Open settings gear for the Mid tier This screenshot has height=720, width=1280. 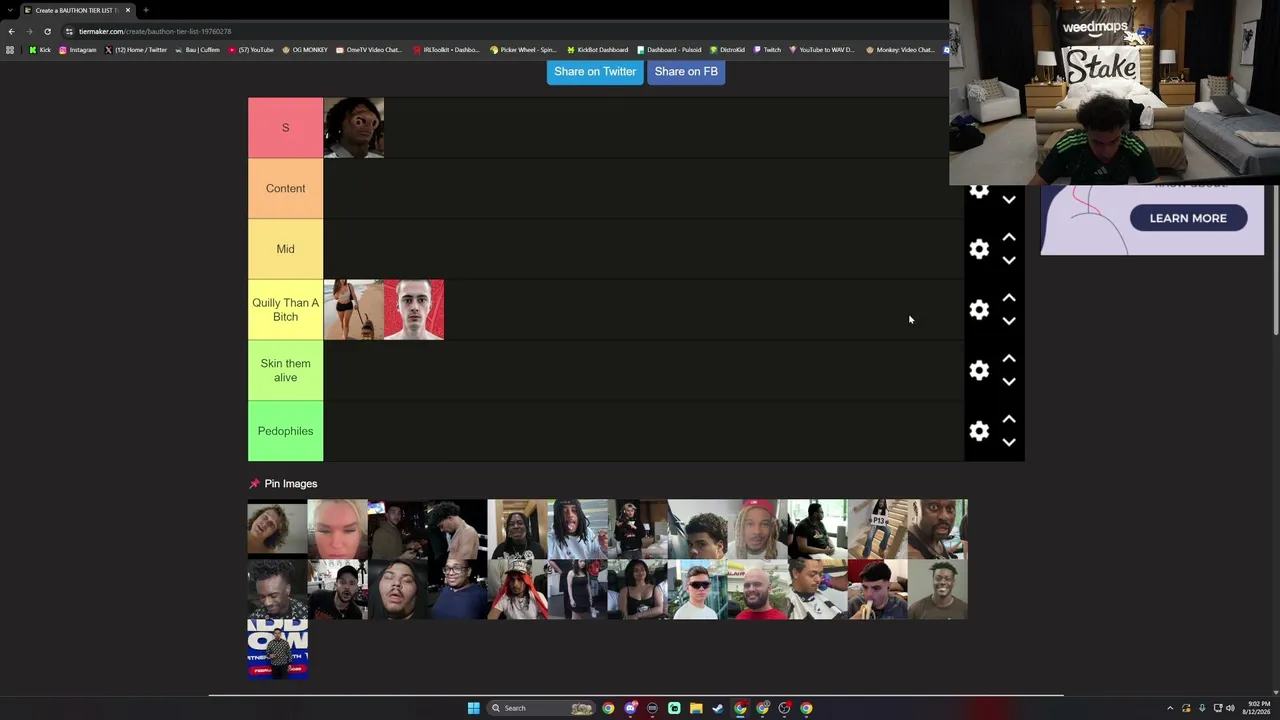[x=979, y=249]
